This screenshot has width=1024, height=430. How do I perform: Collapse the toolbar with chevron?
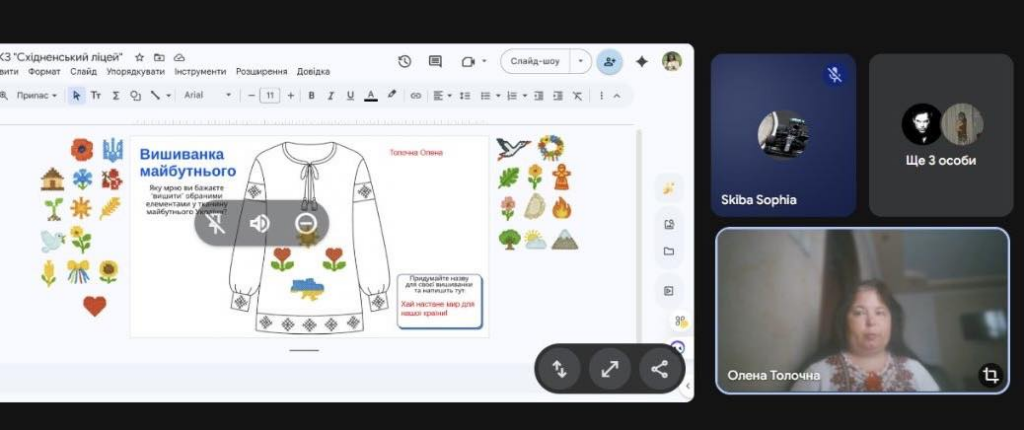click(616, 95)
